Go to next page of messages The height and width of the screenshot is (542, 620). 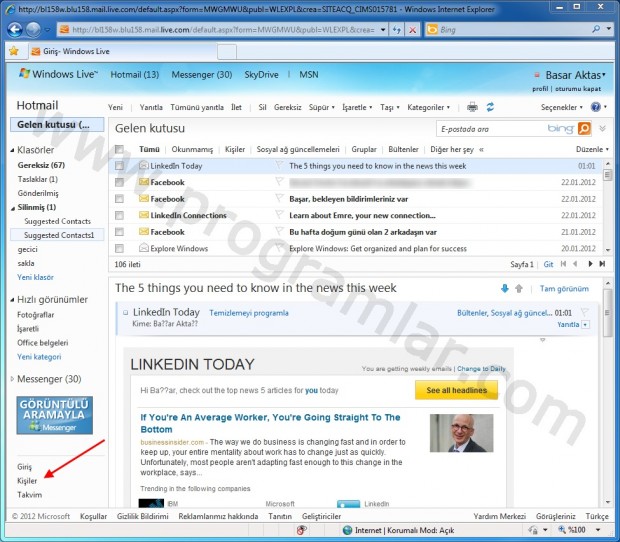[590, 264]
